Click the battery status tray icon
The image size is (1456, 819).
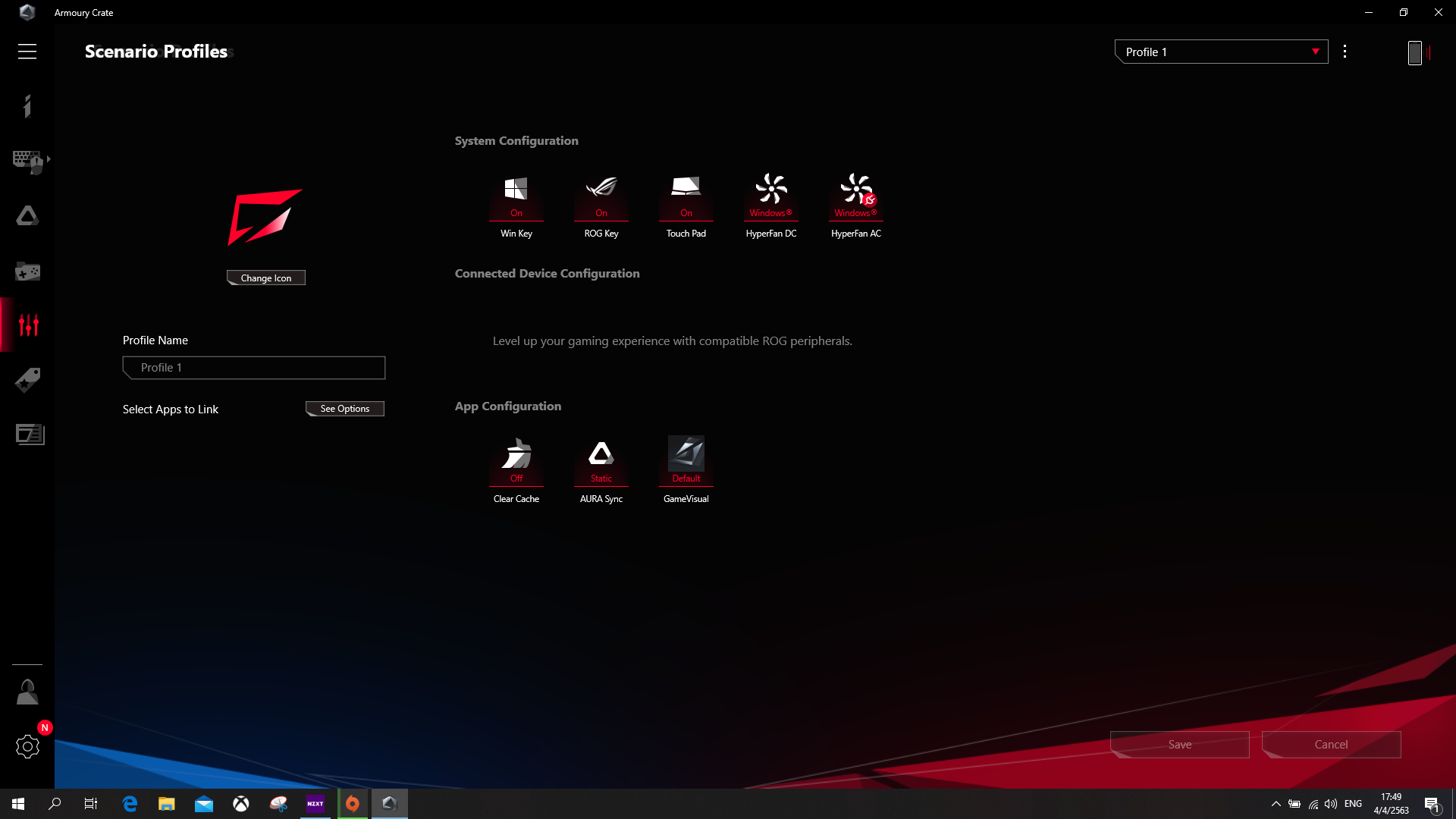tap(1294, 804)
